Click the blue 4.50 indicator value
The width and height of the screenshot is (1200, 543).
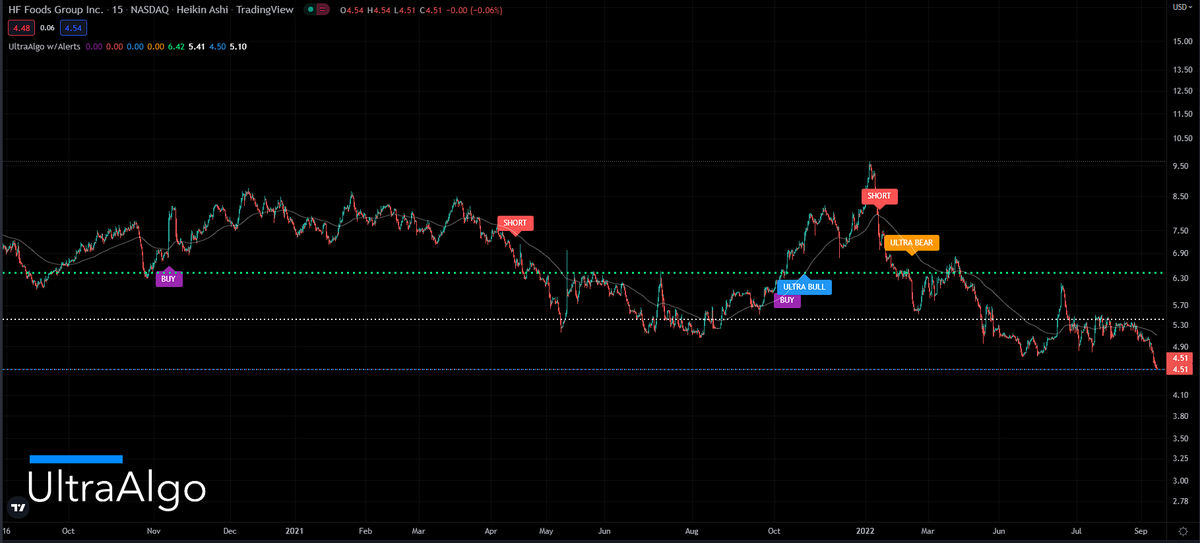pos(218,46)
